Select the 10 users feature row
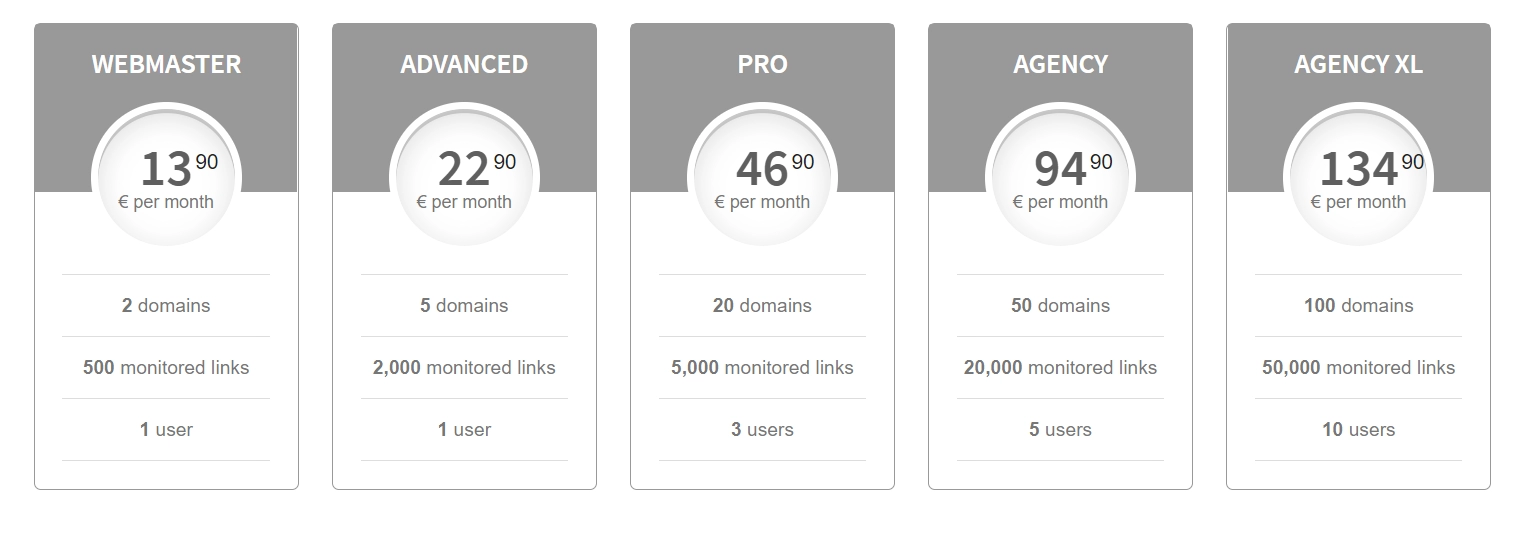This screenshot has width=1524, height=534. (x=1358, y=430)
